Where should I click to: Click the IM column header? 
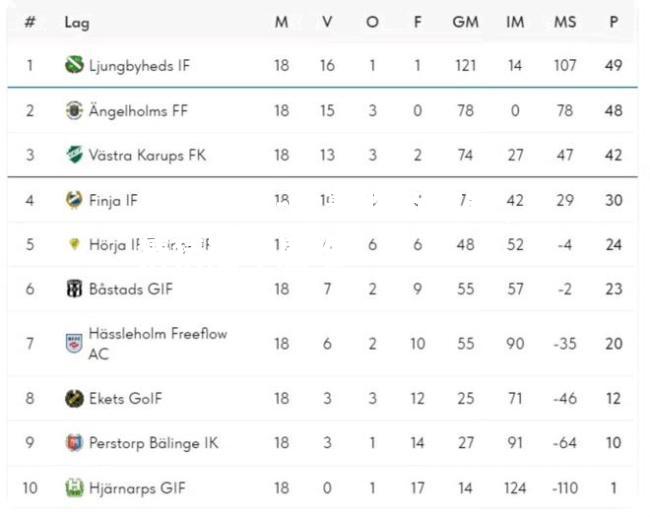point(515,22)
